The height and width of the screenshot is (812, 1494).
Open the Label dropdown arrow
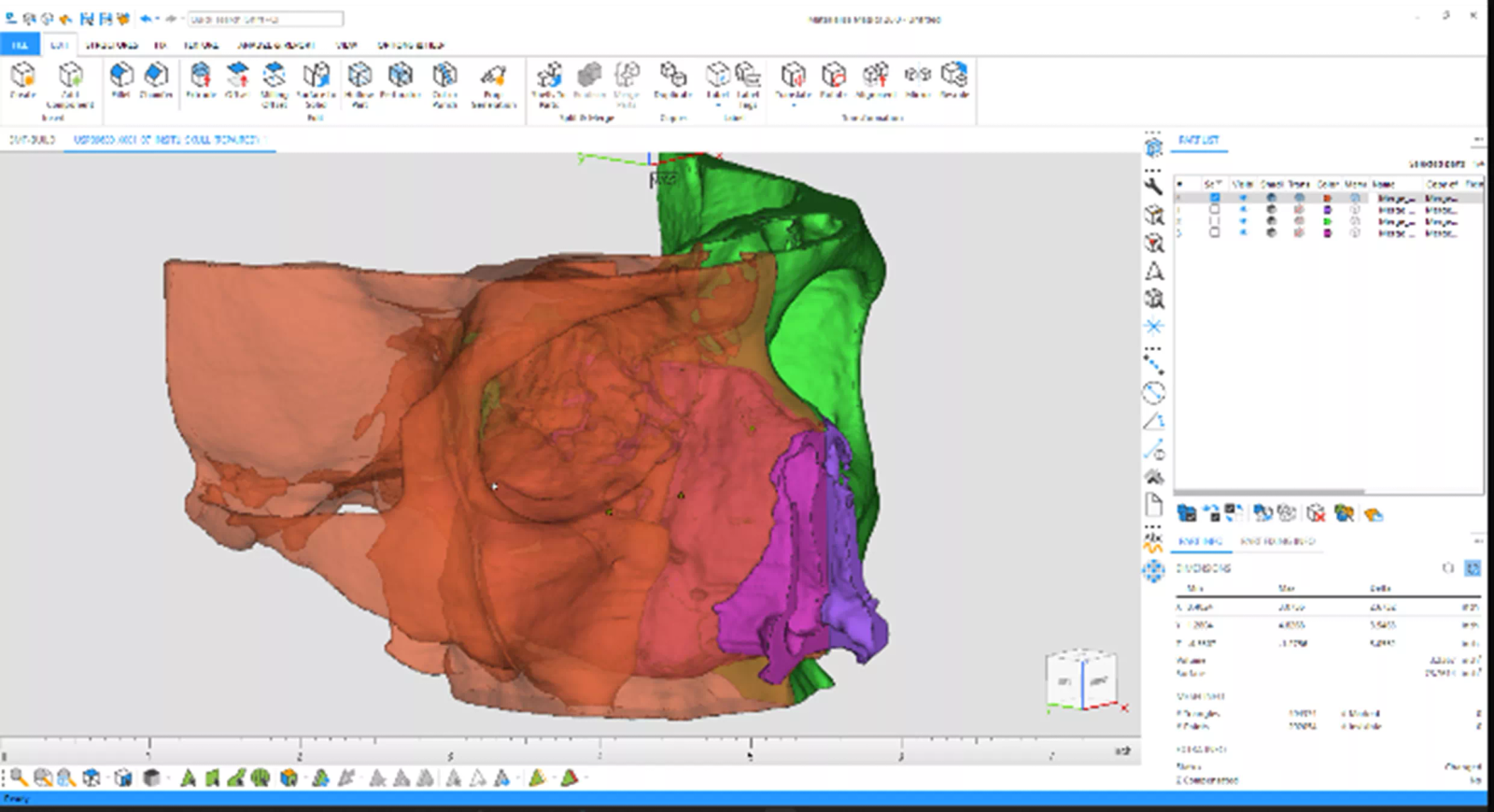(718, 105)
